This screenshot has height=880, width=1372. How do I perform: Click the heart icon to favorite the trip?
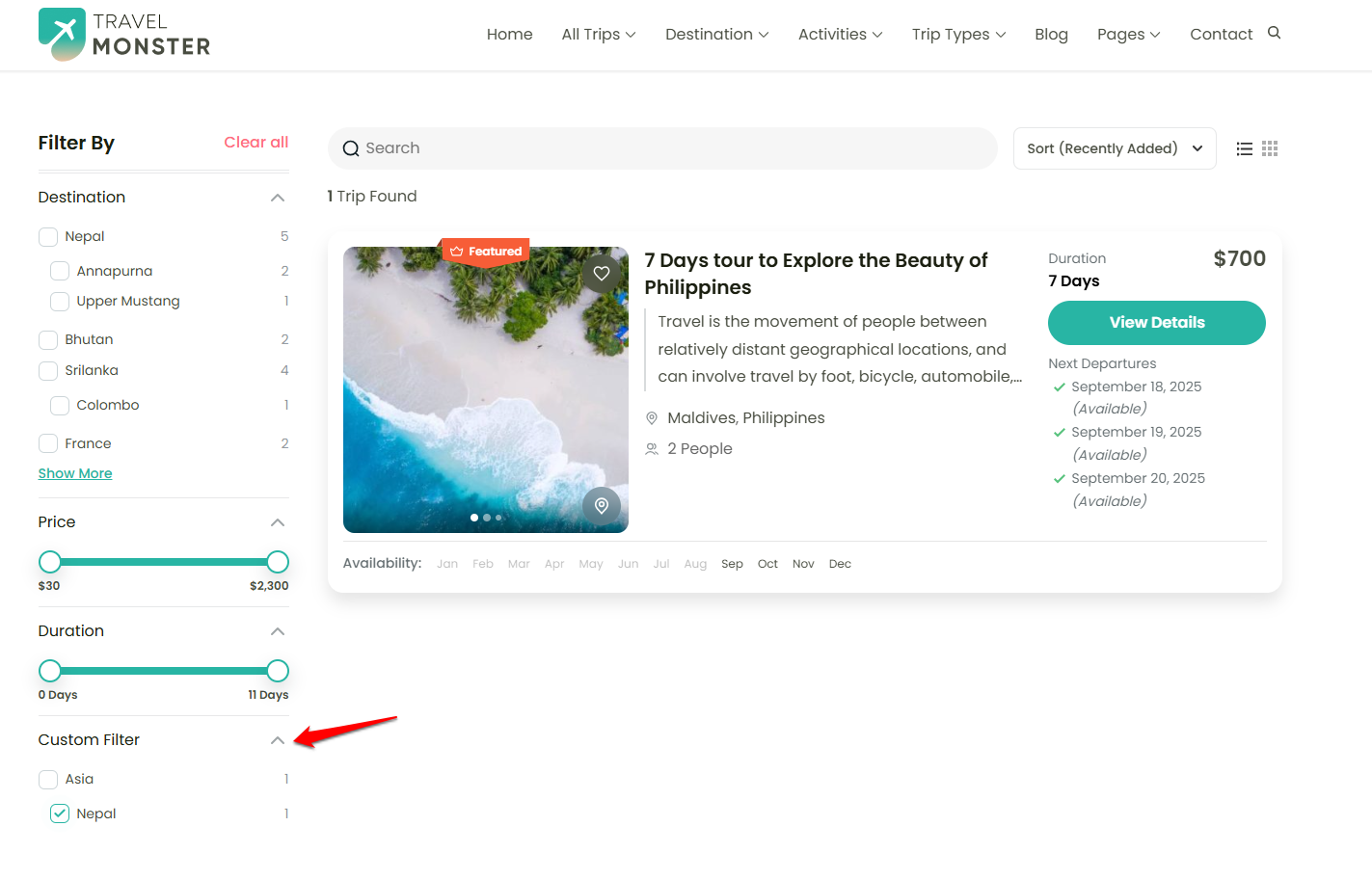tap(601, 274)
